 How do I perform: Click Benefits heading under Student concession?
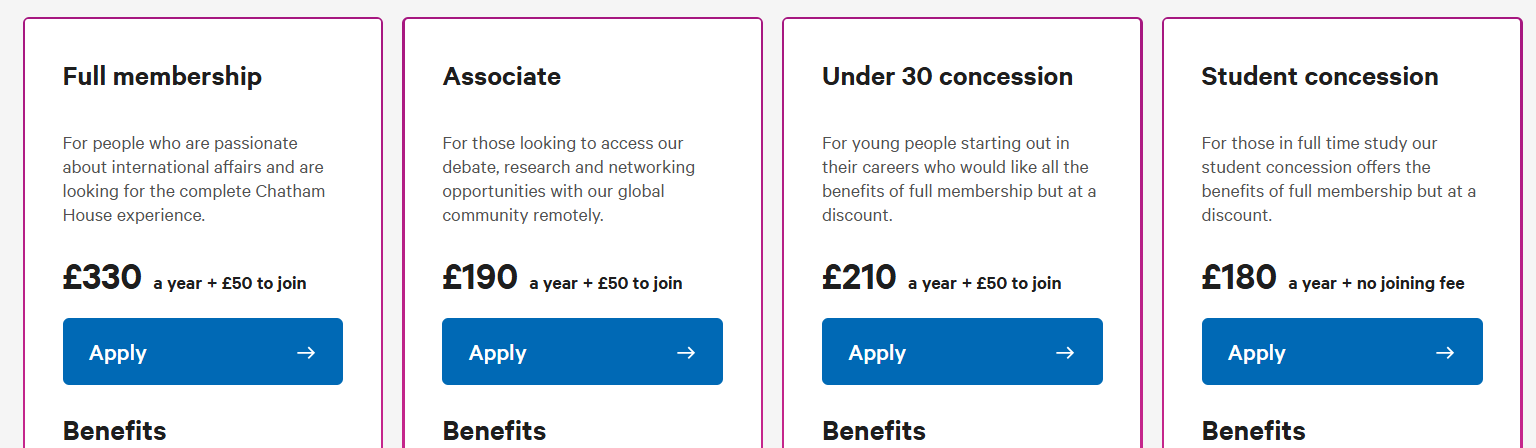click(x=1253, y=431)
